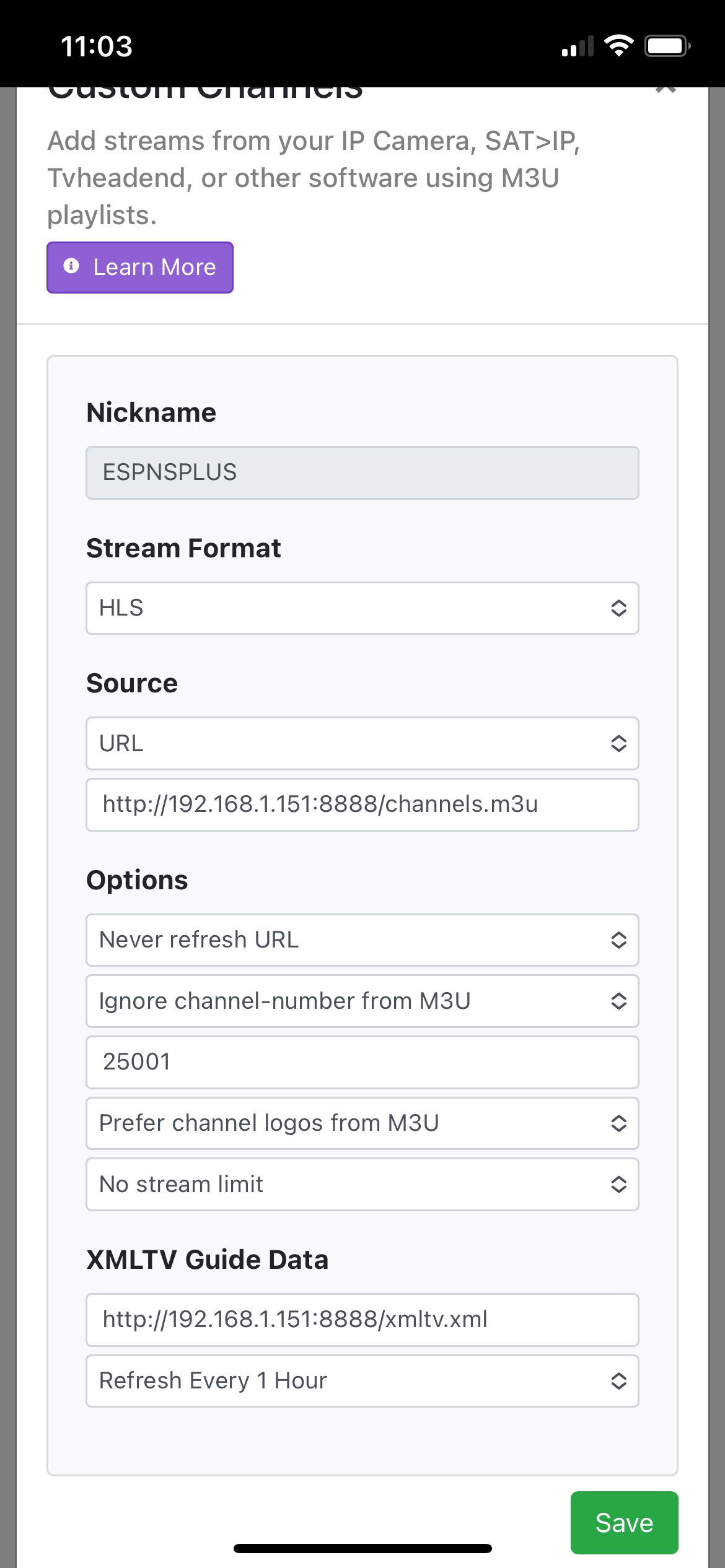Tap the battery indicator icon
The image size is (725, 1568).
pyautogui.click(x=667, y=46)
